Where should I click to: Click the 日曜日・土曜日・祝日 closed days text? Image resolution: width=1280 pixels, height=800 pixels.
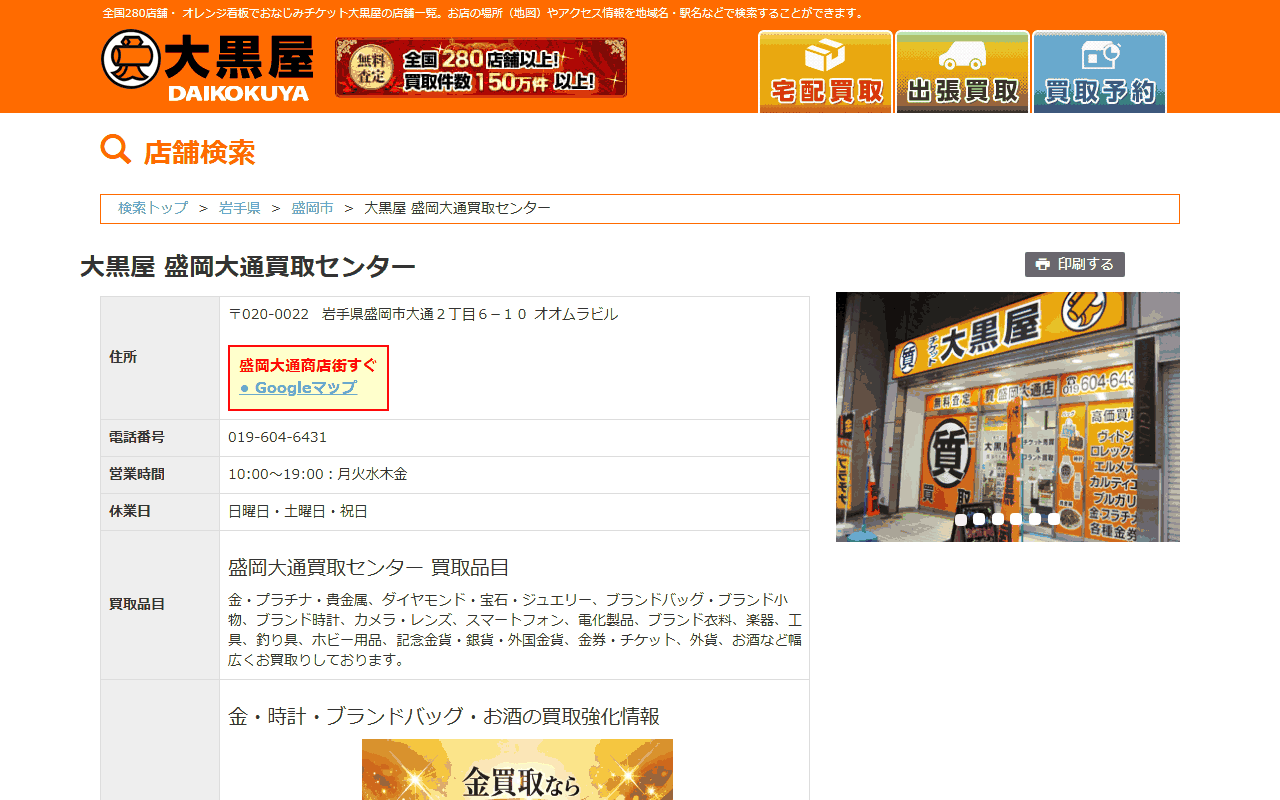(x=298, y=511)
